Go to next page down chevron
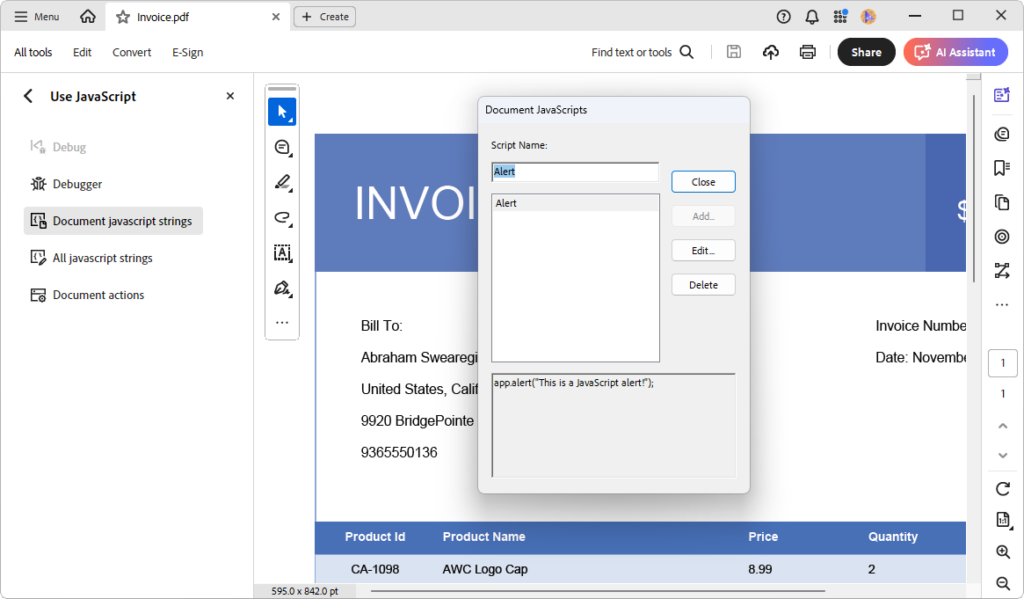This screenshot has width=1024, height=599. point(1002,455)
